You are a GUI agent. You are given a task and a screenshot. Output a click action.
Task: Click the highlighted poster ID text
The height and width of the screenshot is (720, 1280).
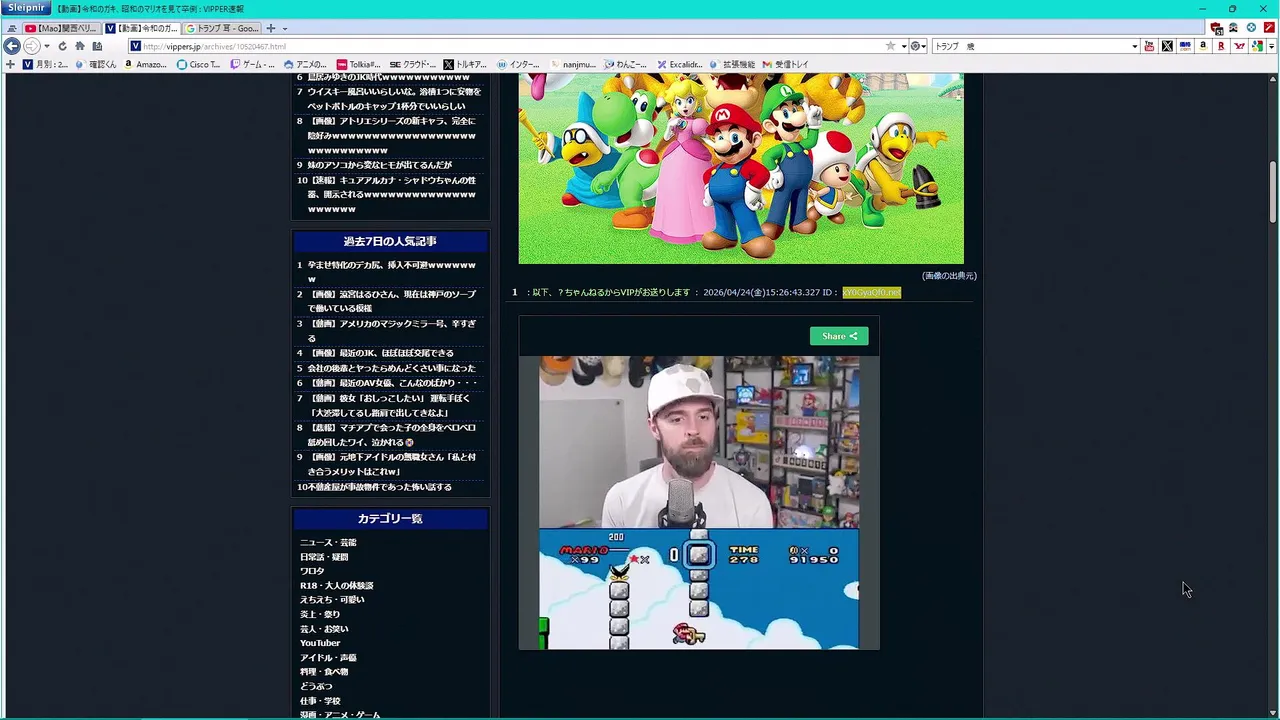point(871,292)
